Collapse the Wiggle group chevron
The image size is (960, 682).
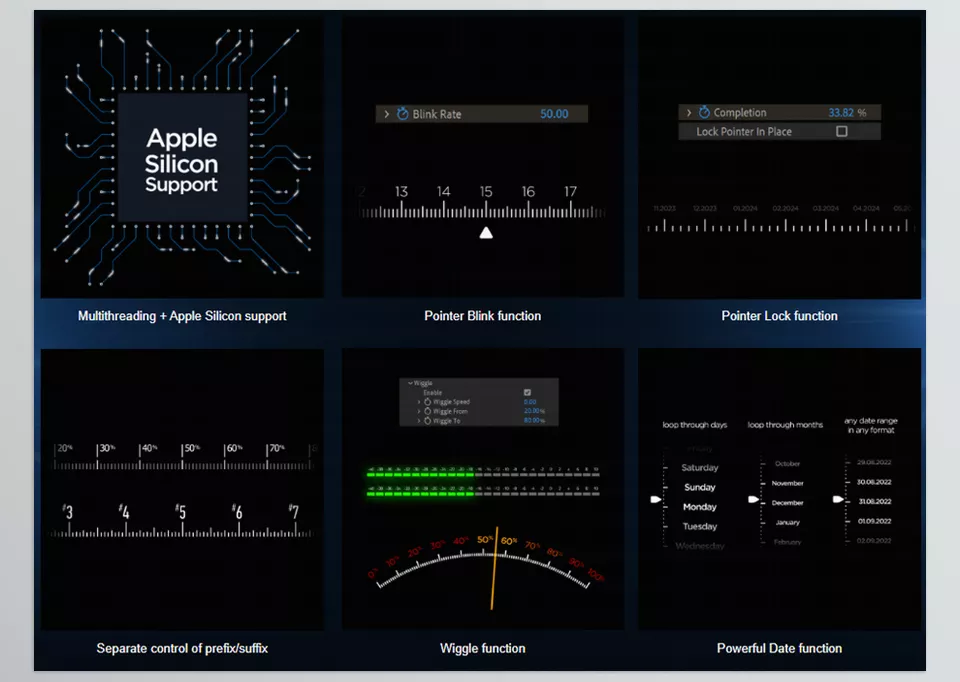pyautogui.click(x=410, y=383)
